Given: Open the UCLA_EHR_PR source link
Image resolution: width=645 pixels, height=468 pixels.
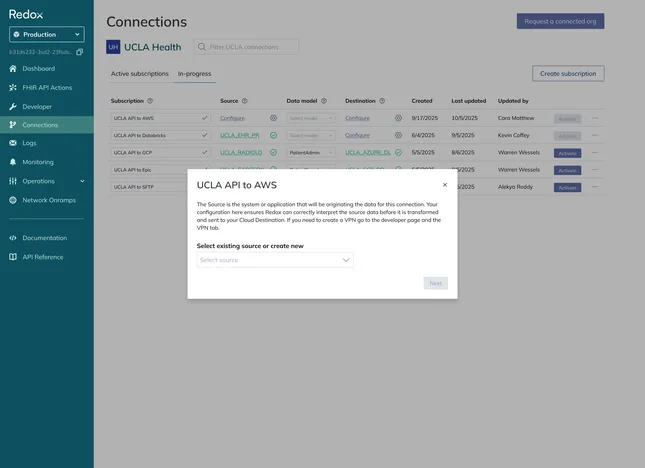Looking at the screenshot, I should (x=240, y=135).
